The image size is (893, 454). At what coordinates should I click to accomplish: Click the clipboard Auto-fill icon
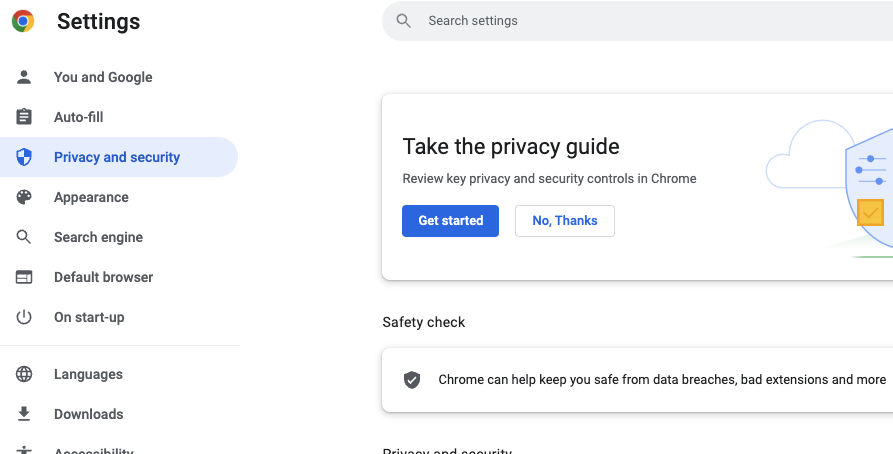click(24, 117)
